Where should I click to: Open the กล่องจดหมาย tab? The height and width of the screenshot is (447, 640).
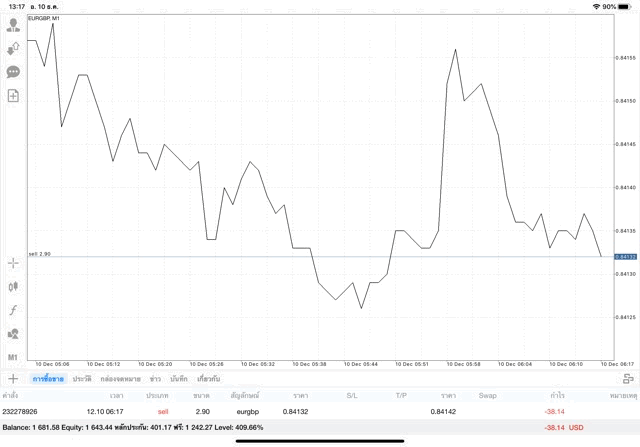coord(120,379)
